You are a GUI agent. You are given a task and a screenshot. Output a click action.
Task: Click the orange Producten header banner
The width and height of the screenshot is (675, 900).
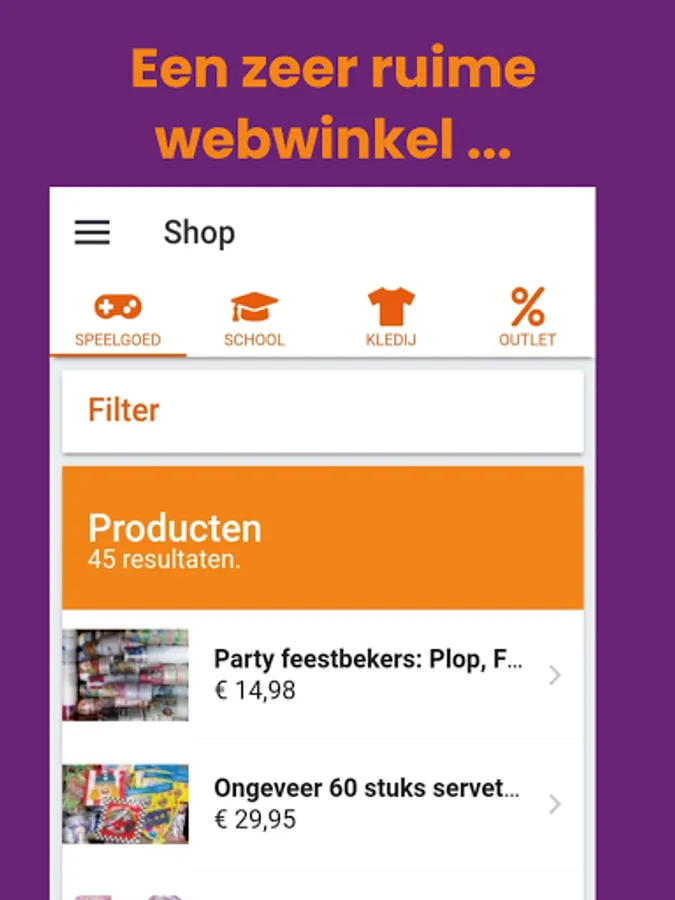(x=323, y=538)
